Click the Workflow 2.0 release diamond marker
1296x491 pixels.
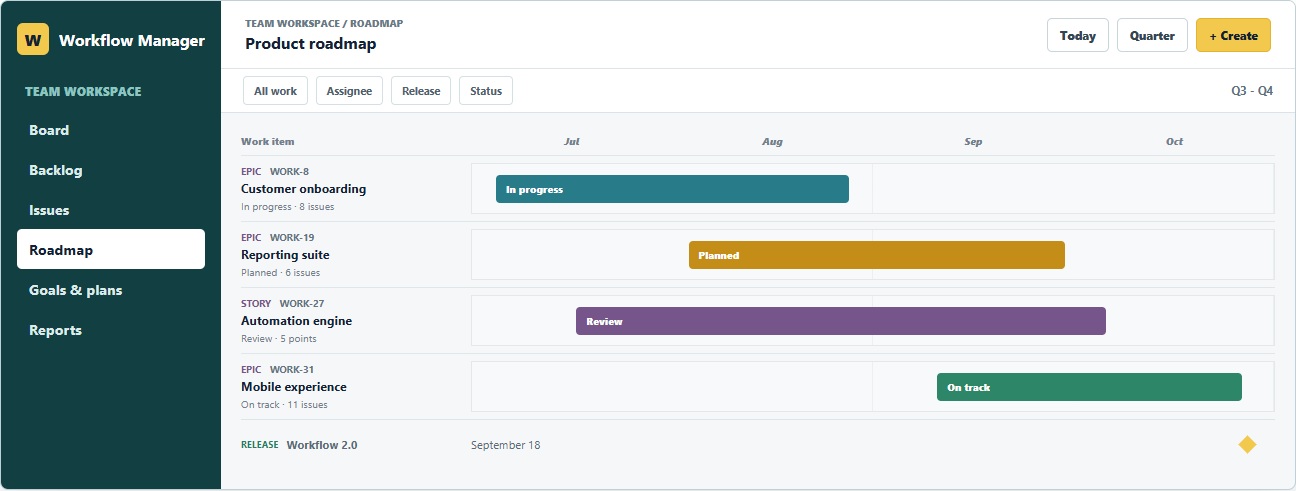click(1247, 444)
